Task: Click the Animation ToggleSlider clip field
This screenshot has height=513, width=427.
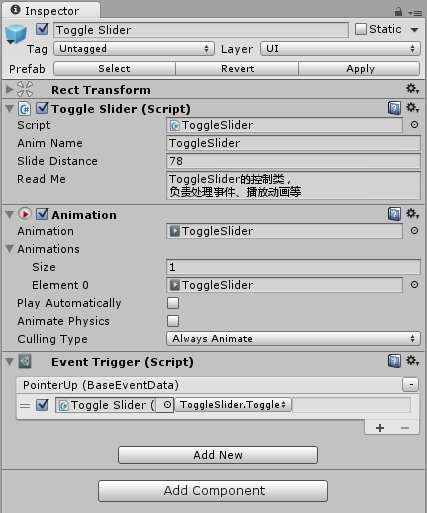Action: [284, 231]
